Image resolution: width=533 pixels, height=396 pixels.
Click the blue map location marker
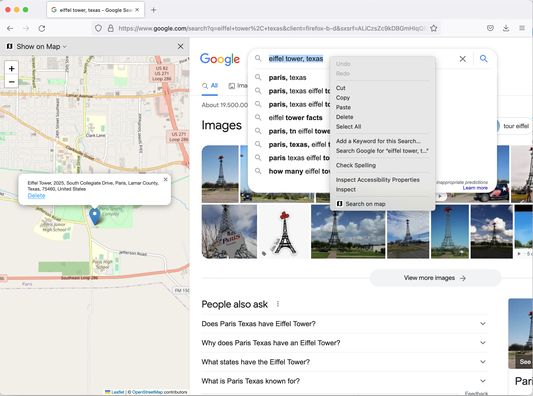pyautogui.click(x=94, y=216)
